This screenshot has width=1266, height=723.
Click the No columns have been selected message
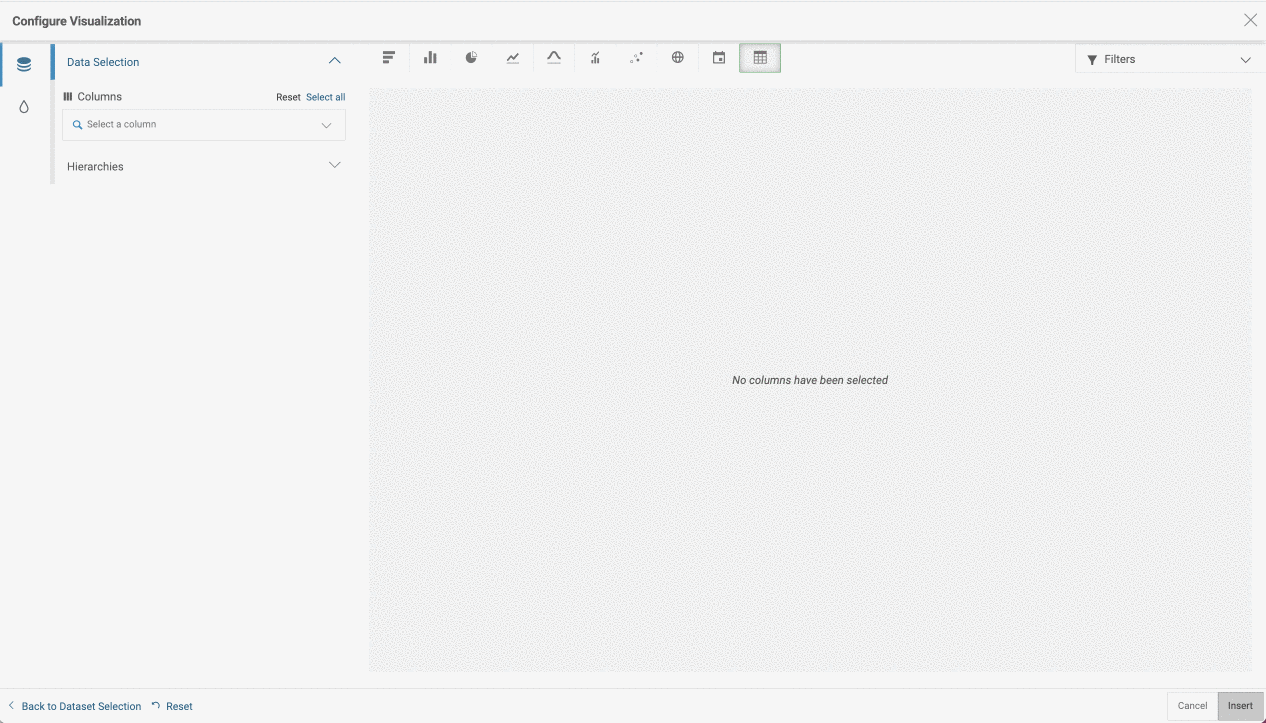pos(810,380)
